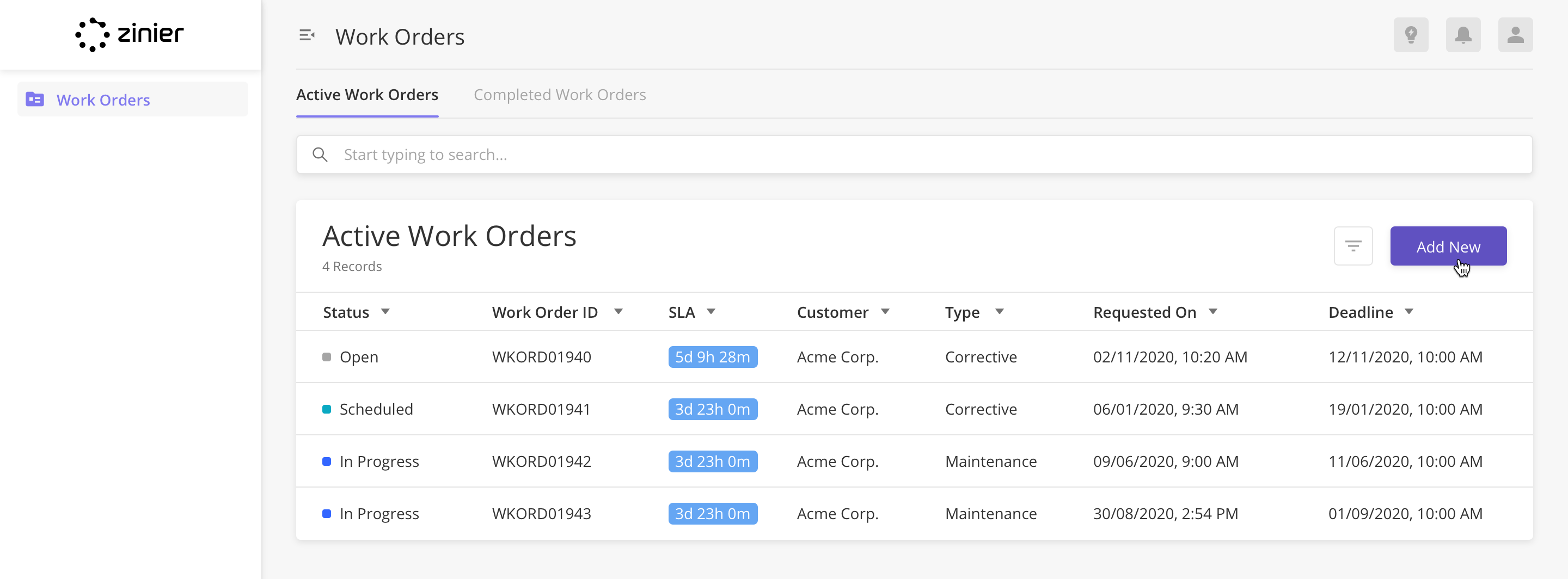The image size is (1568, 579).
Task: Open the lightbulb tips icon
Action: 1411,35
